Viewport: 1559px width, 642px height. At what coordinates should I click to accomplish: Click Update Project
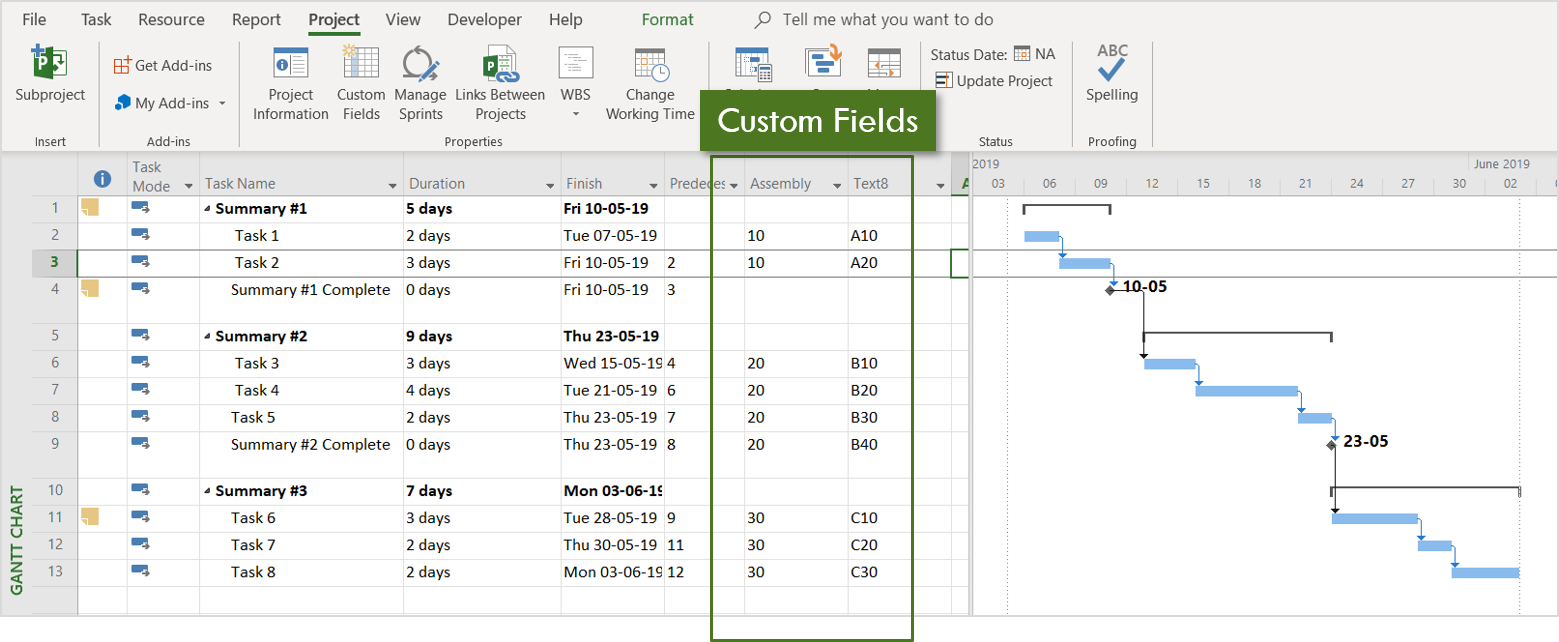click(x=996, y=80)
